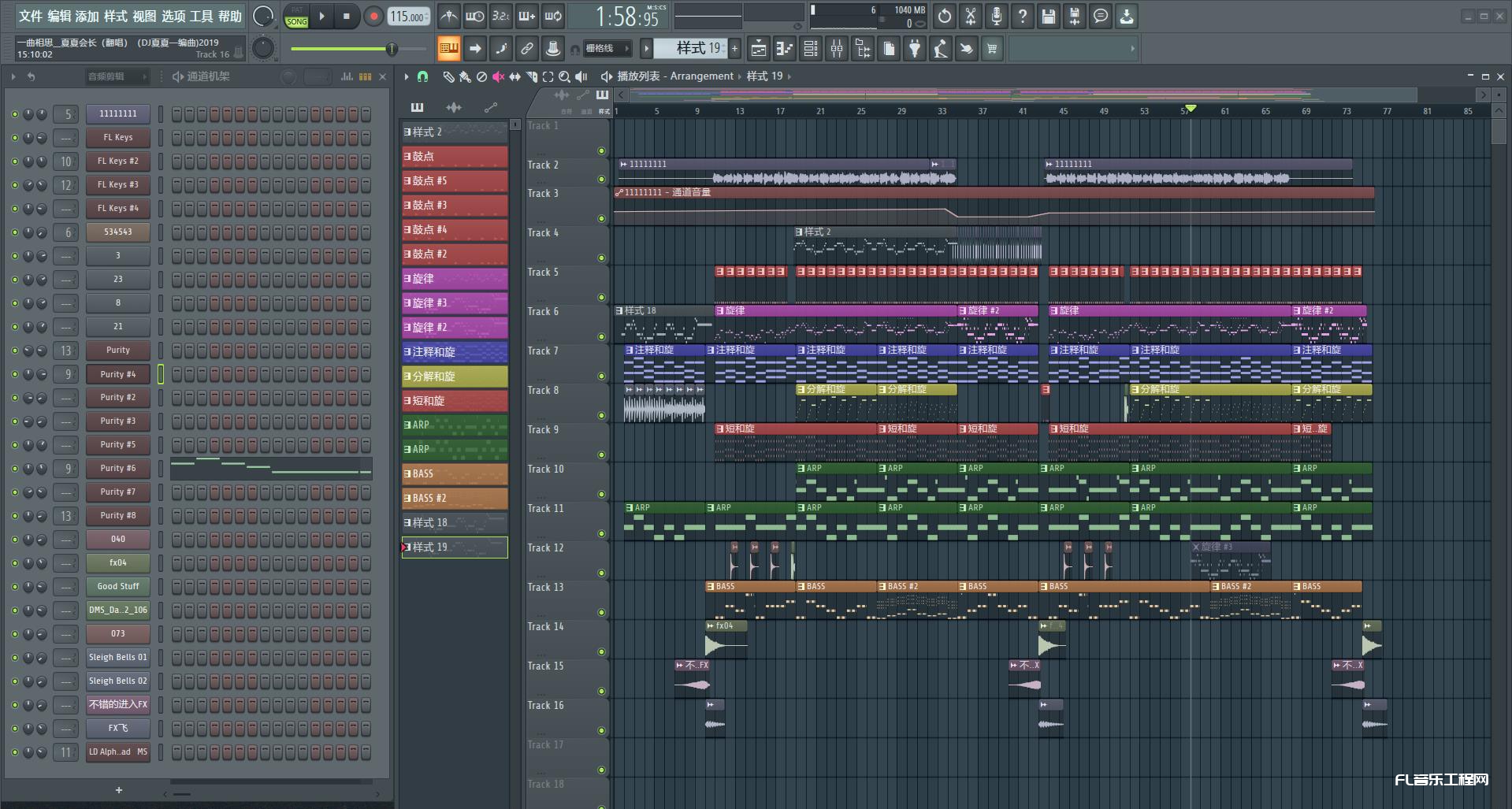Toggle PAT/SONG mode switch
1512x809 pixels.
point(297,17)
